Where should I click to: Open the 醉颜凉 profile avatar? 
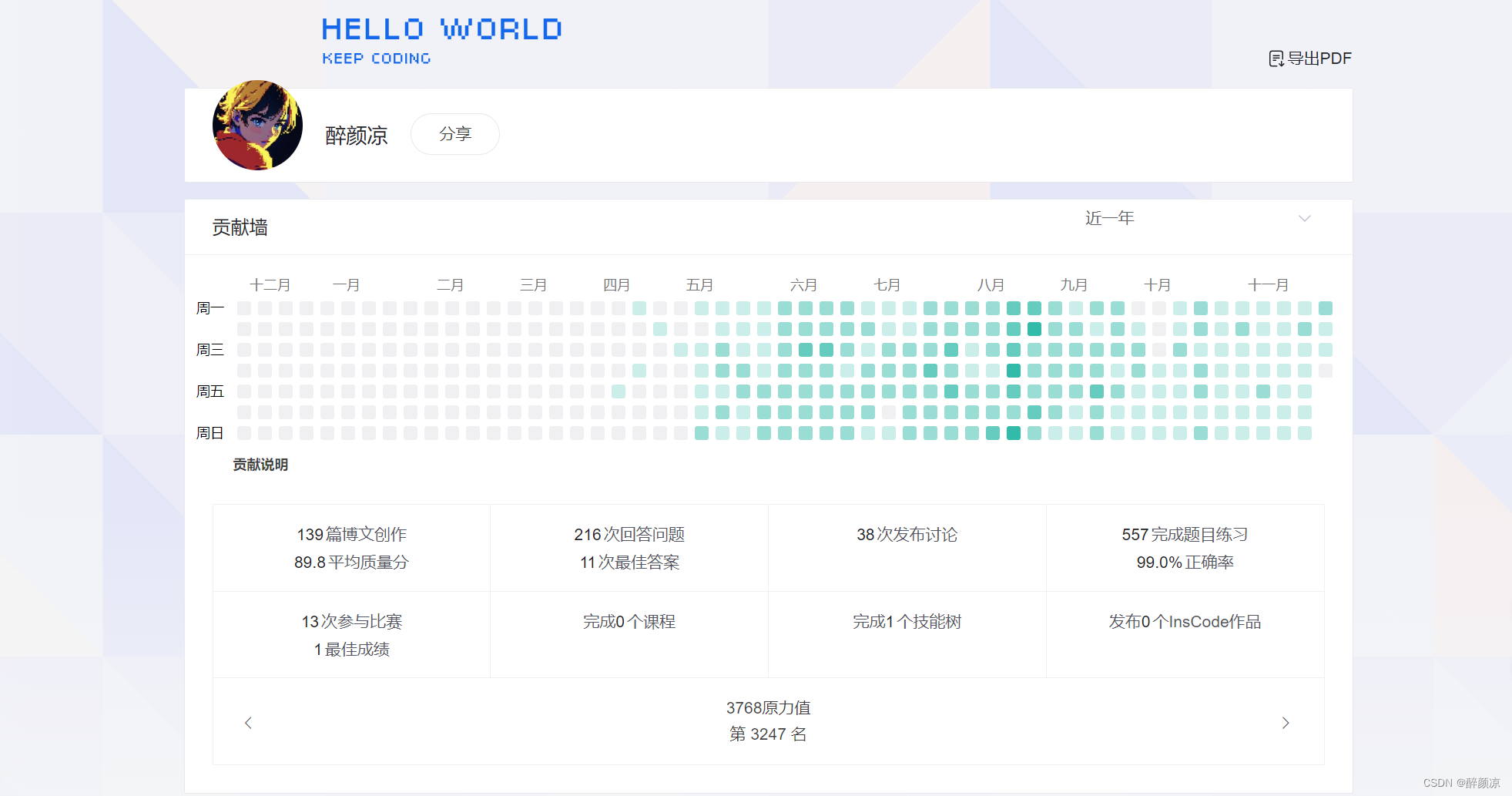coord(257,125)
